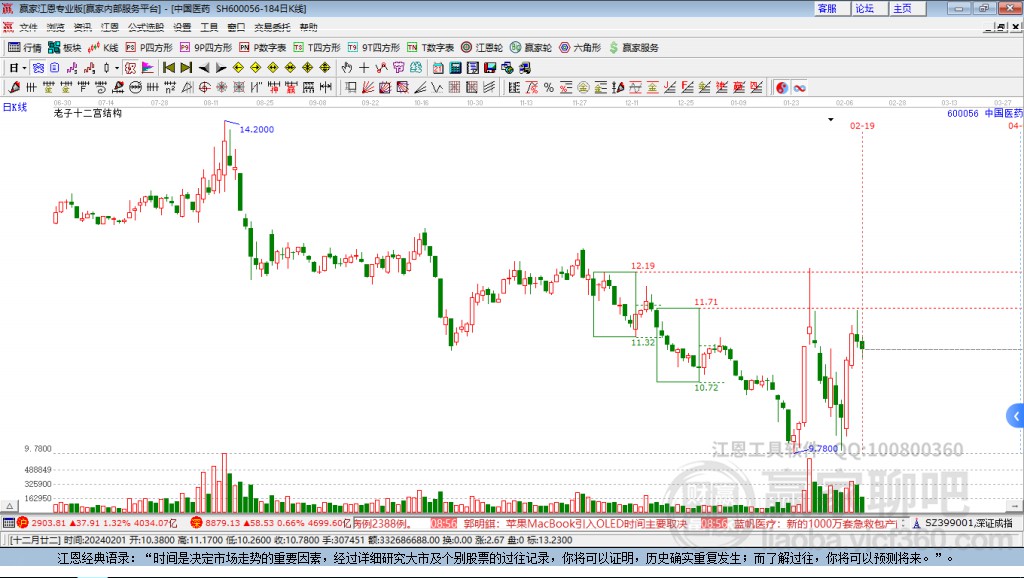Select the percent ratio tool
The width and height of the screenshot is (1024, 578).
[x=549, y=87]
